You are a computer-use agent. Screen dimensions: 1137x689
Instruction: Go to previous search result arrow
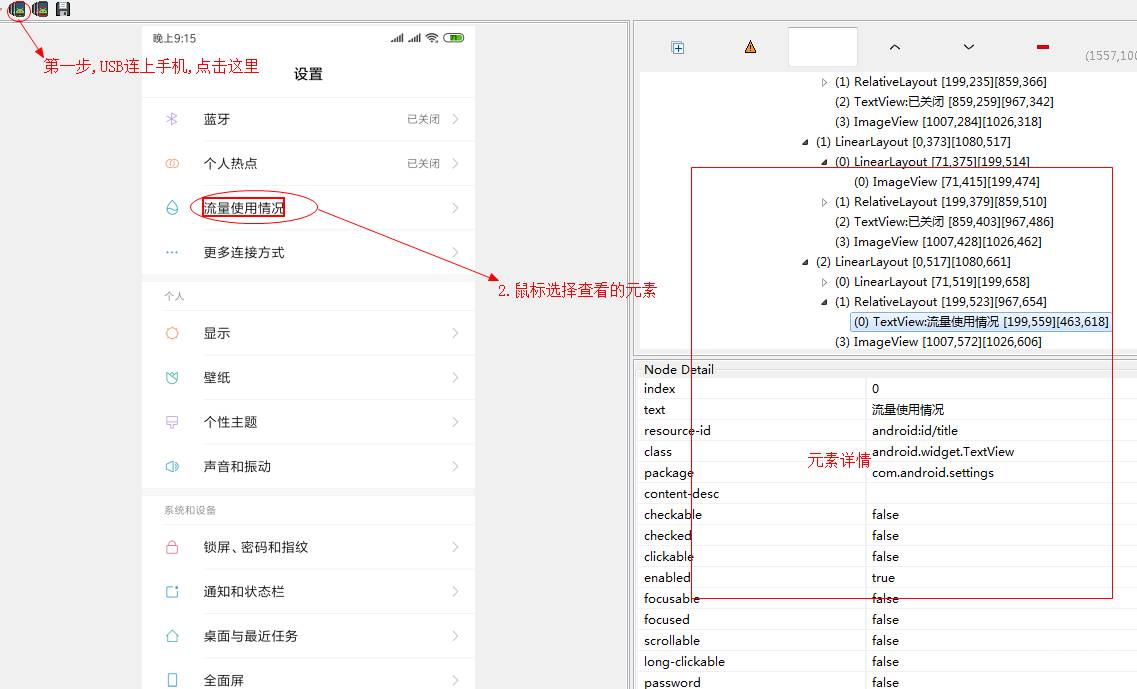pyautogui.click(x=895, y=47)
